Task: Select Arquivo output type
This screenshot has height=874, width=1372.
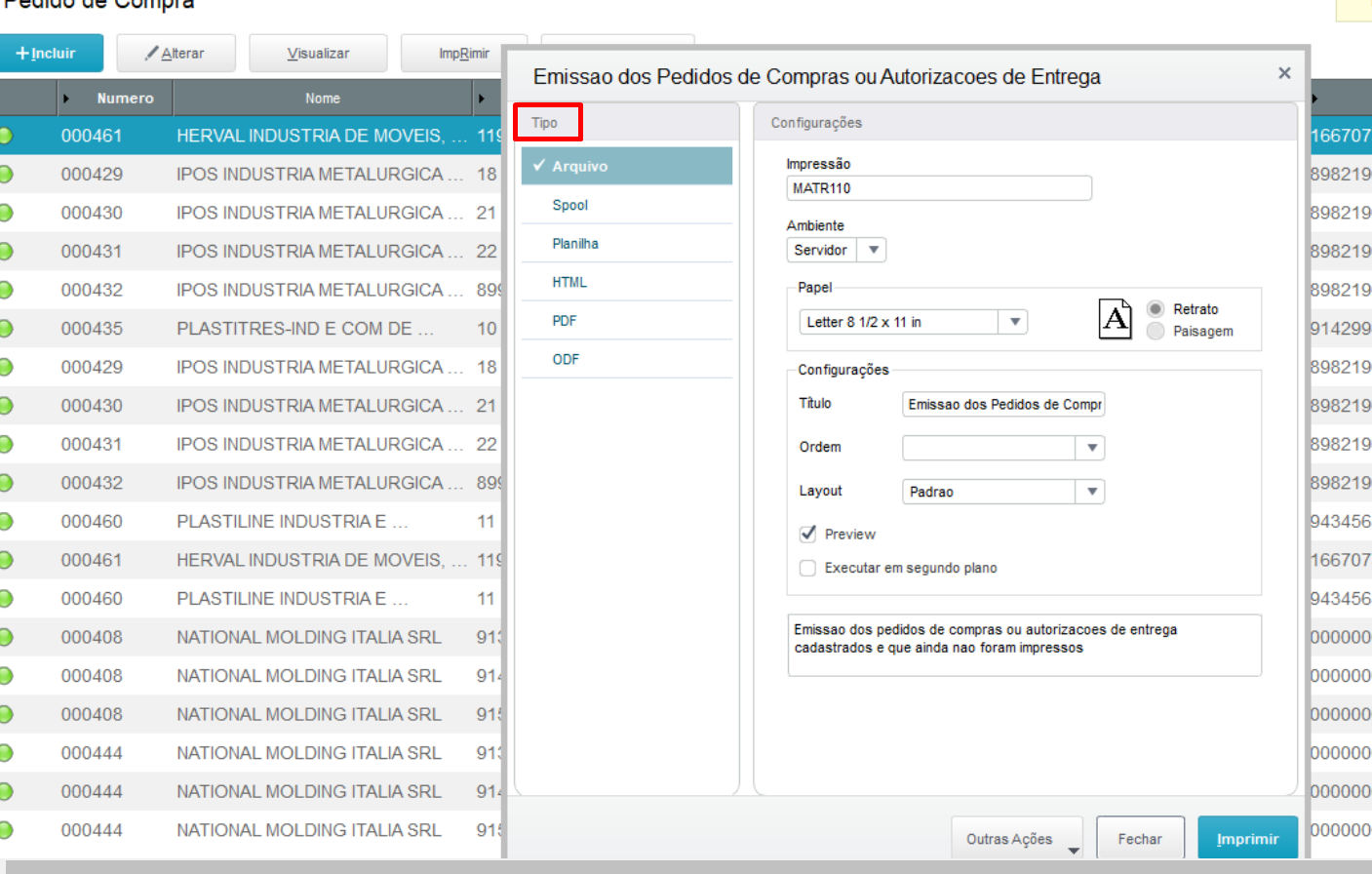Action: coord(627,166)
